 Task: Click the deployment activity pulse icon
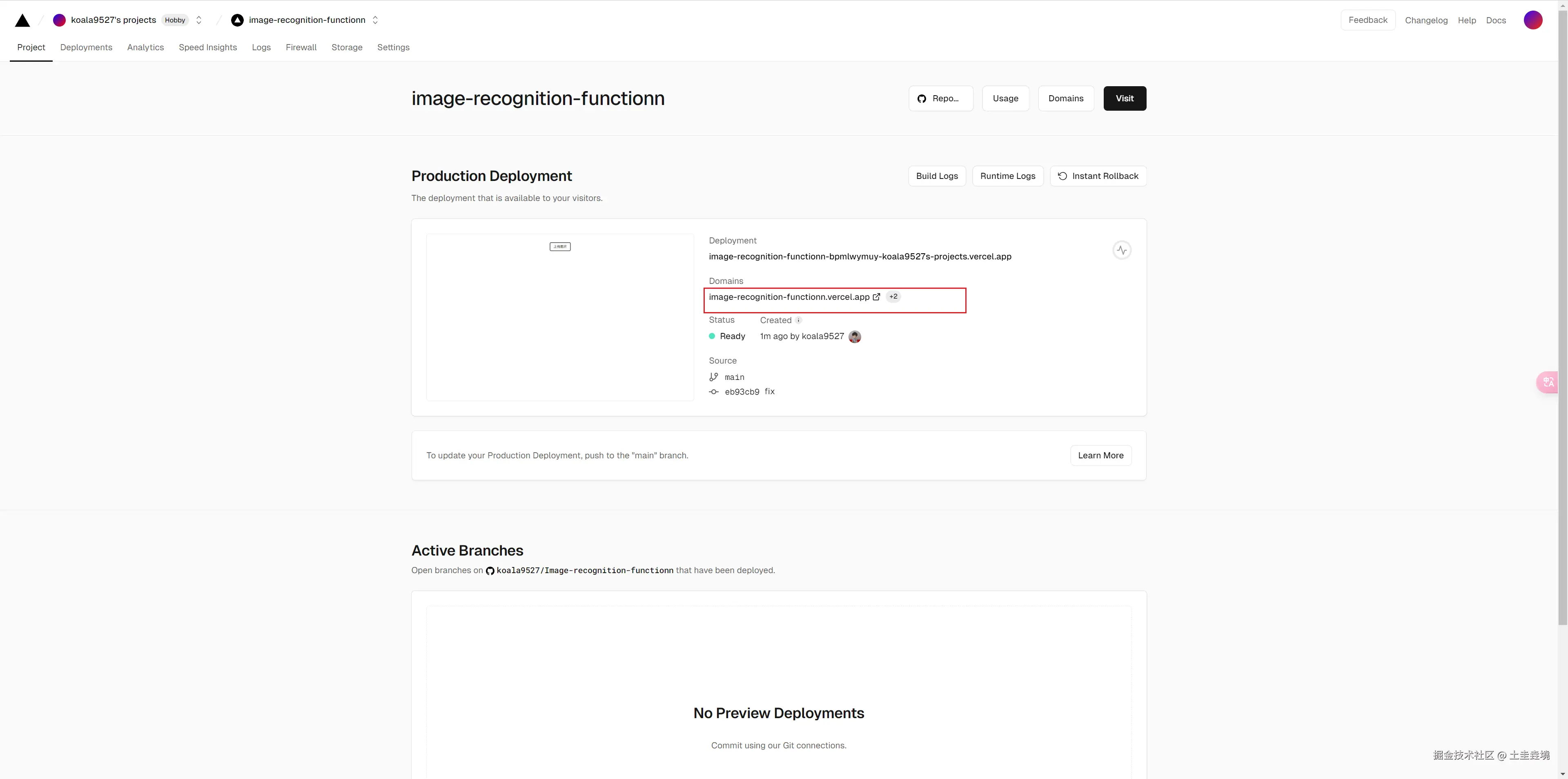(1121, 250)
